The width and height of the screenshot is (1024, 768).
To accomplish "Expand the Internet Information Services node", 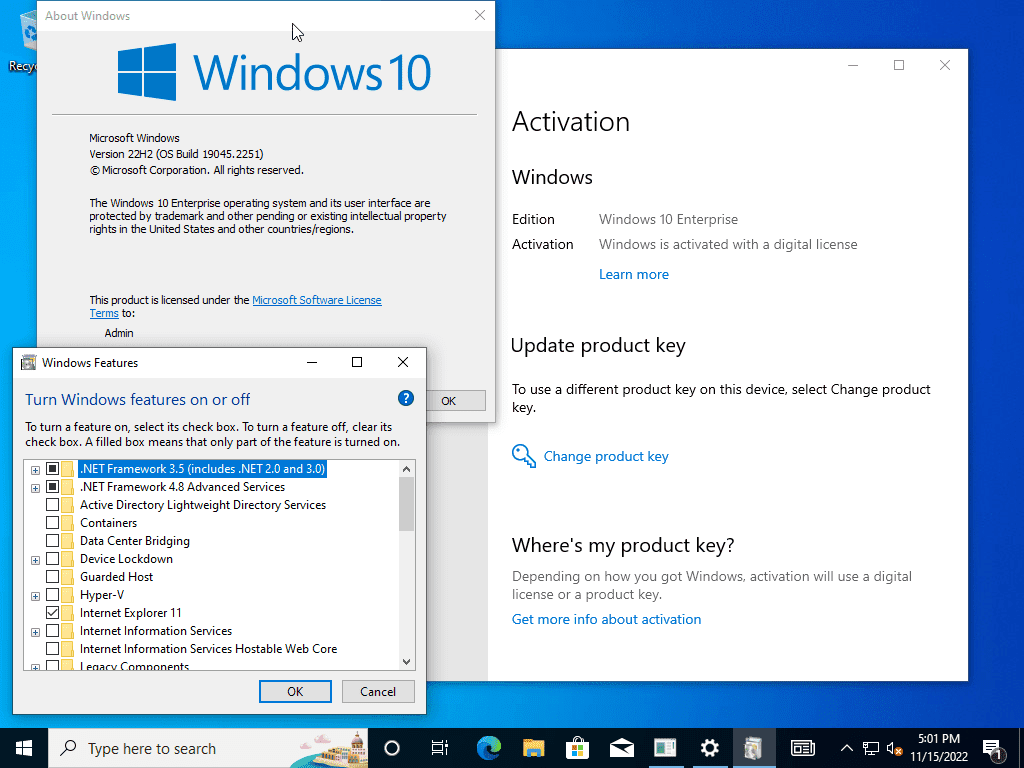I will 35,632.
